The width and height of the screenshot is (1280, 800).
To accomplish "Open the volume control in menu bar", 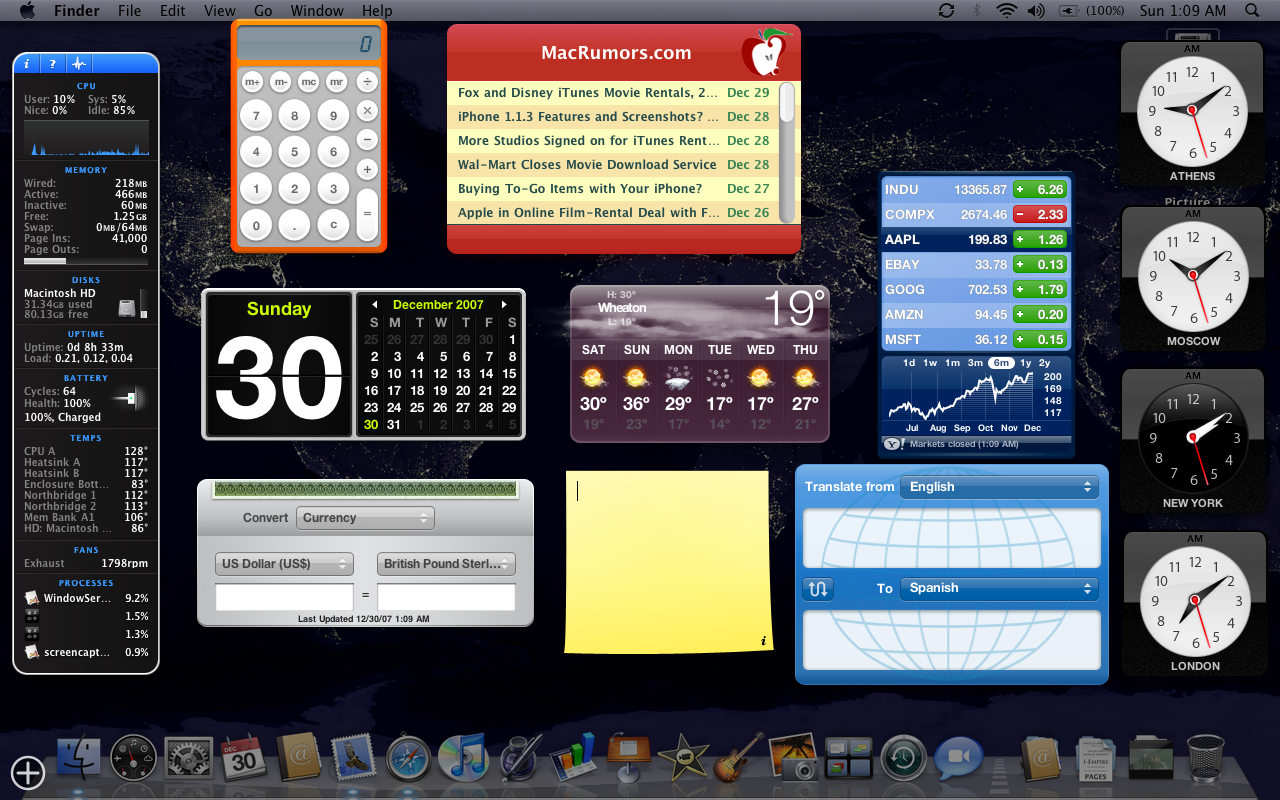I will click(x=1036, y=10).
